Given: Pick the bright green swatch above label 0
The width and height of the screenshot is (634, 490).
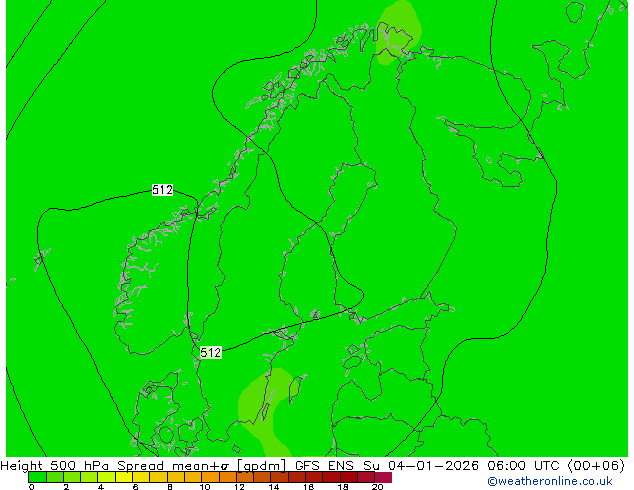Looking at the screenshot, I should click(x=37, y=477).
